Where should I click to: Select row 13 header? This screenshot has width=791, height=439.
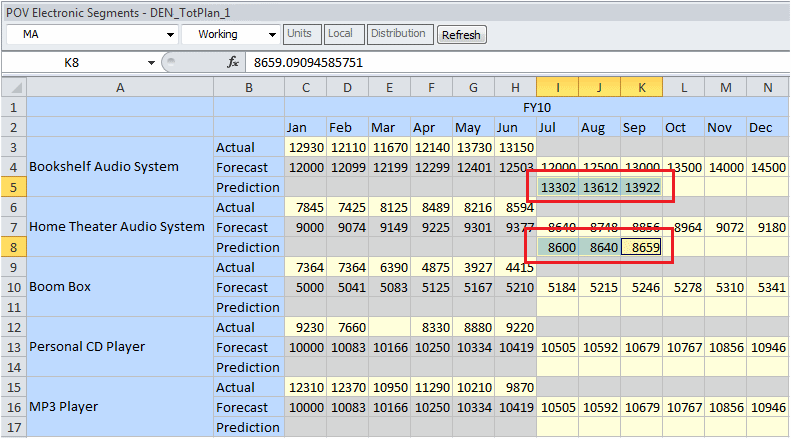click(x=14, y=347)
